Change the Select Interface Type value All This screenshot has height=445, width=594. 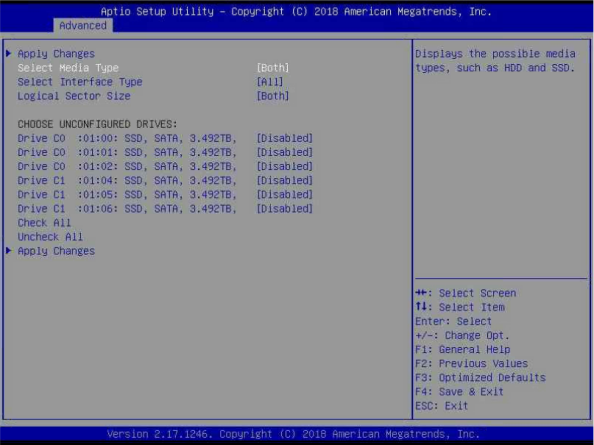(x=270, y=82)
